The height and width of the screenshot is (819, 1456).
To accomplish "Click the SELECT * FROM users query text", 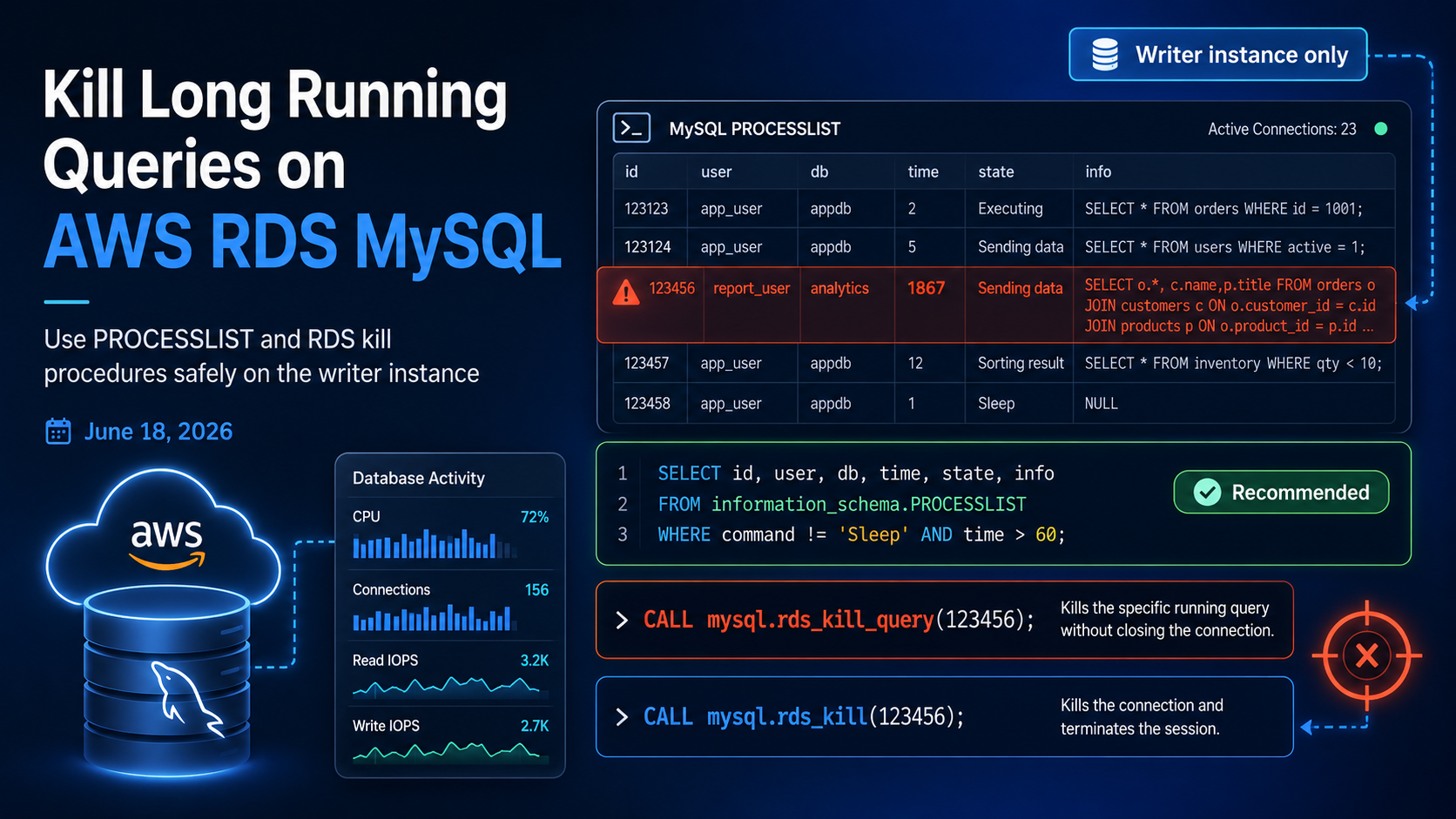I will [1224, 247].
